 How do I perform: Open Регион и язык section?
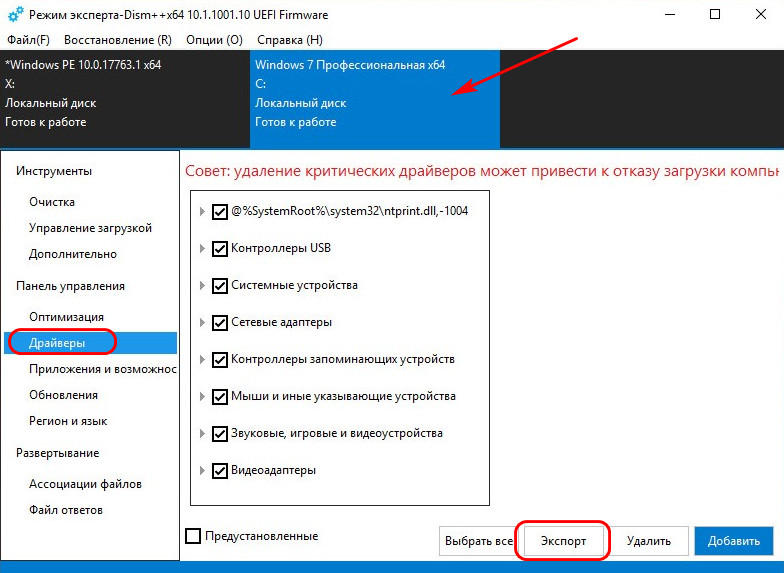click(x=68, y=421)
